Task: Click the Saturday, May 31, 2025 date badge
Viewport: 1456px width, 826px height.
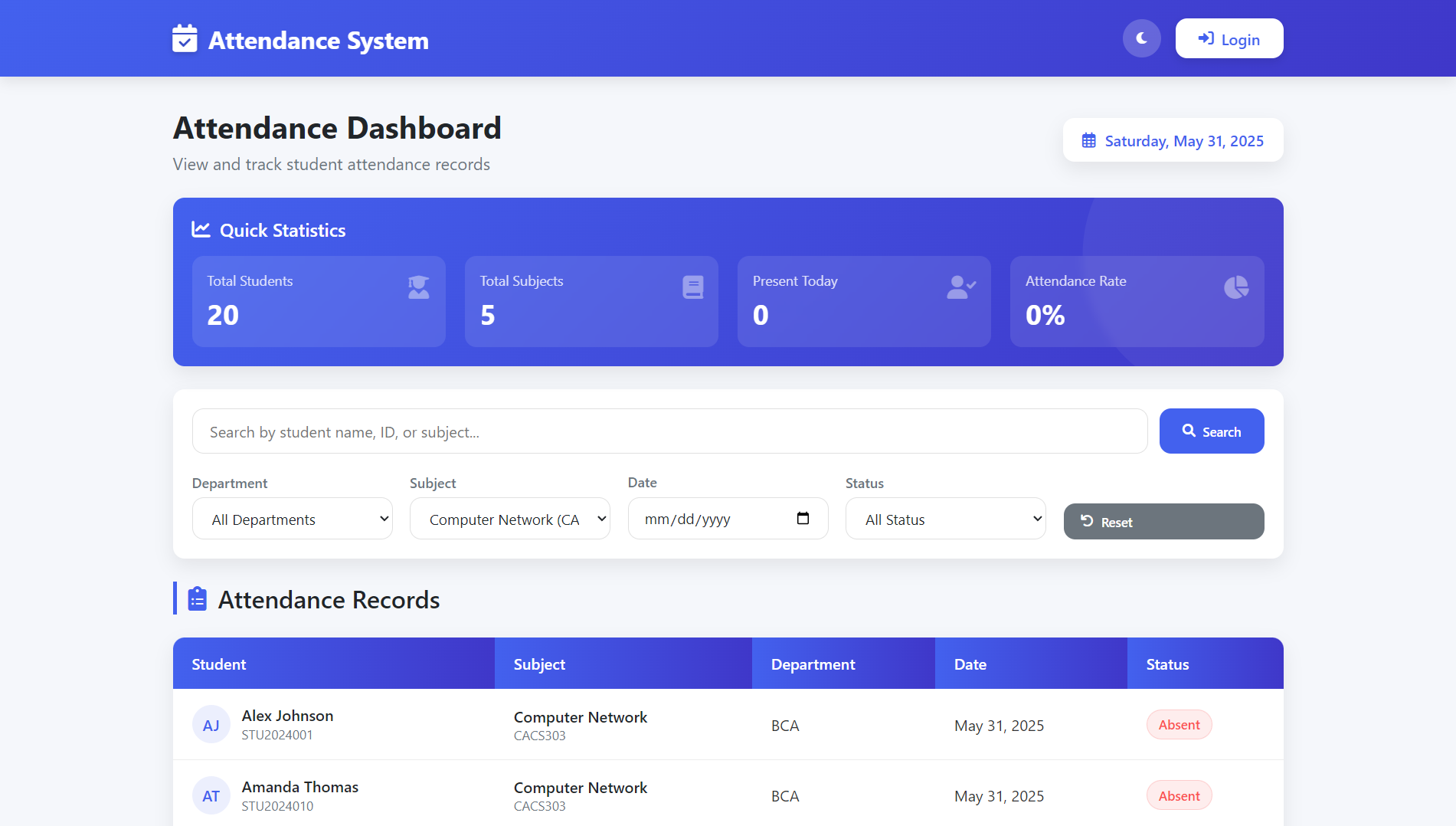Action: (x=1173, y=140)
